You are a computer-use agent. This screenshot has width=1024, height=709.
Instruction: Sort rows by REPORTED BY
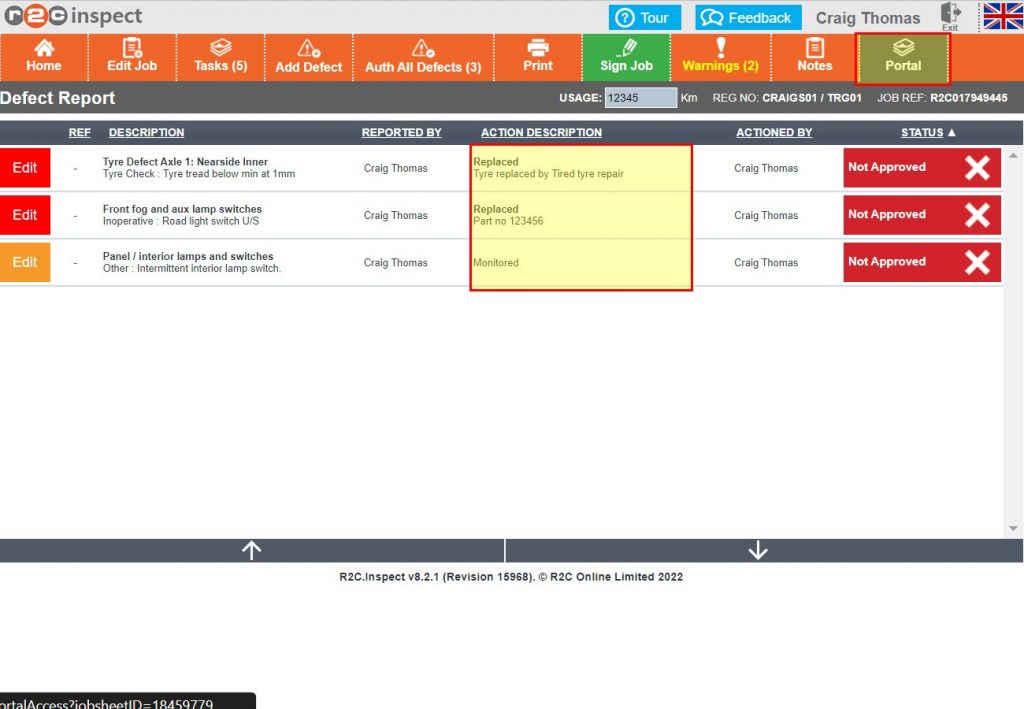[x=401, y=132]
